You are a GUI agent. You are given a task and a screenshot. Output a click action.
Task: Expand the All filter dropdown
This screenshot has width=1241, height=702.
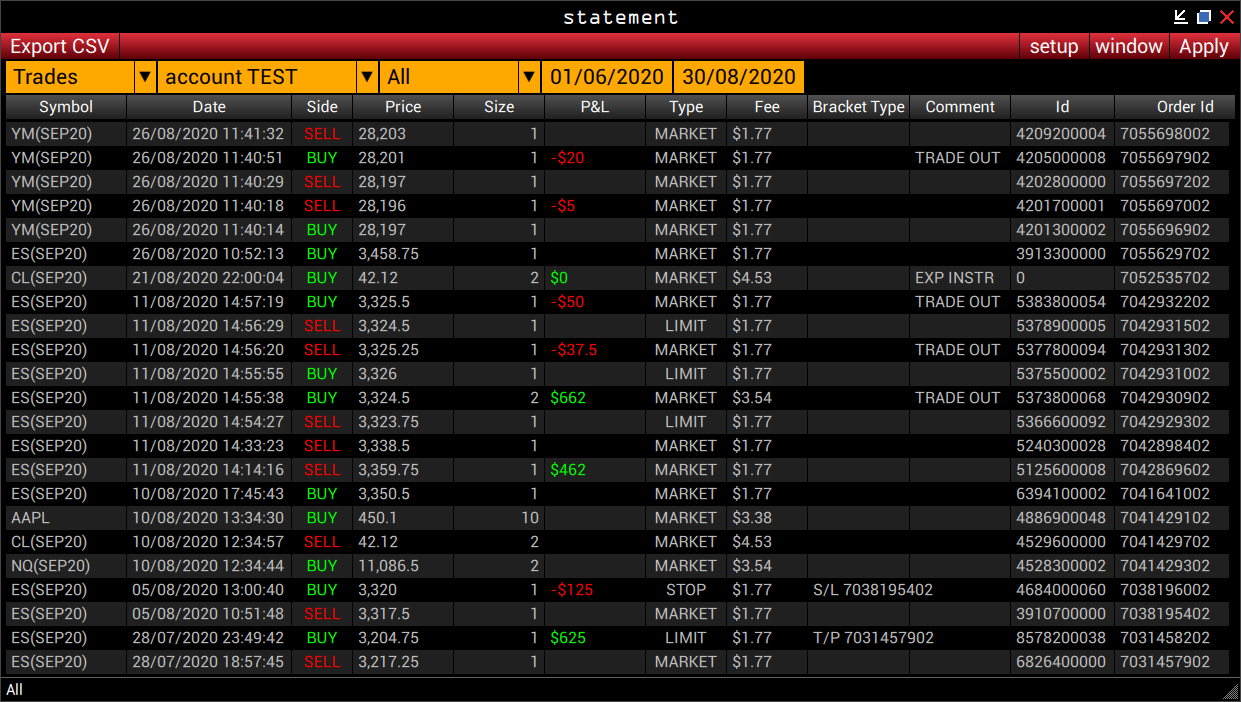tap(528, 77)
